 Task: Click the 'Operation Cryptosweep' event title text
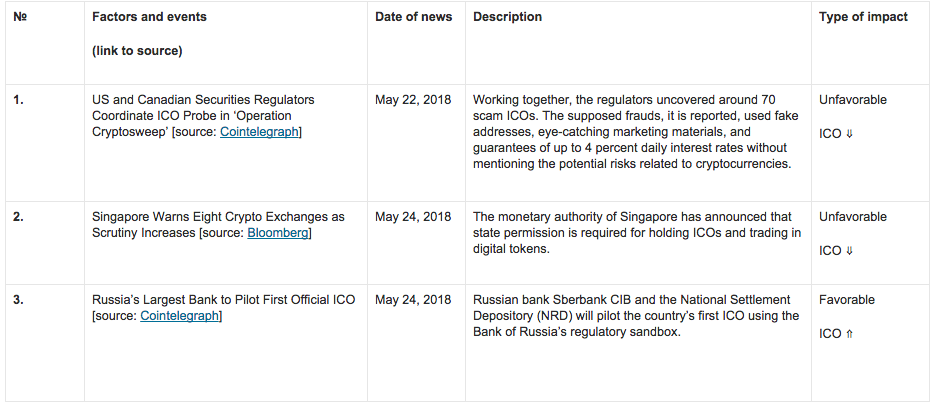[203, 115]
